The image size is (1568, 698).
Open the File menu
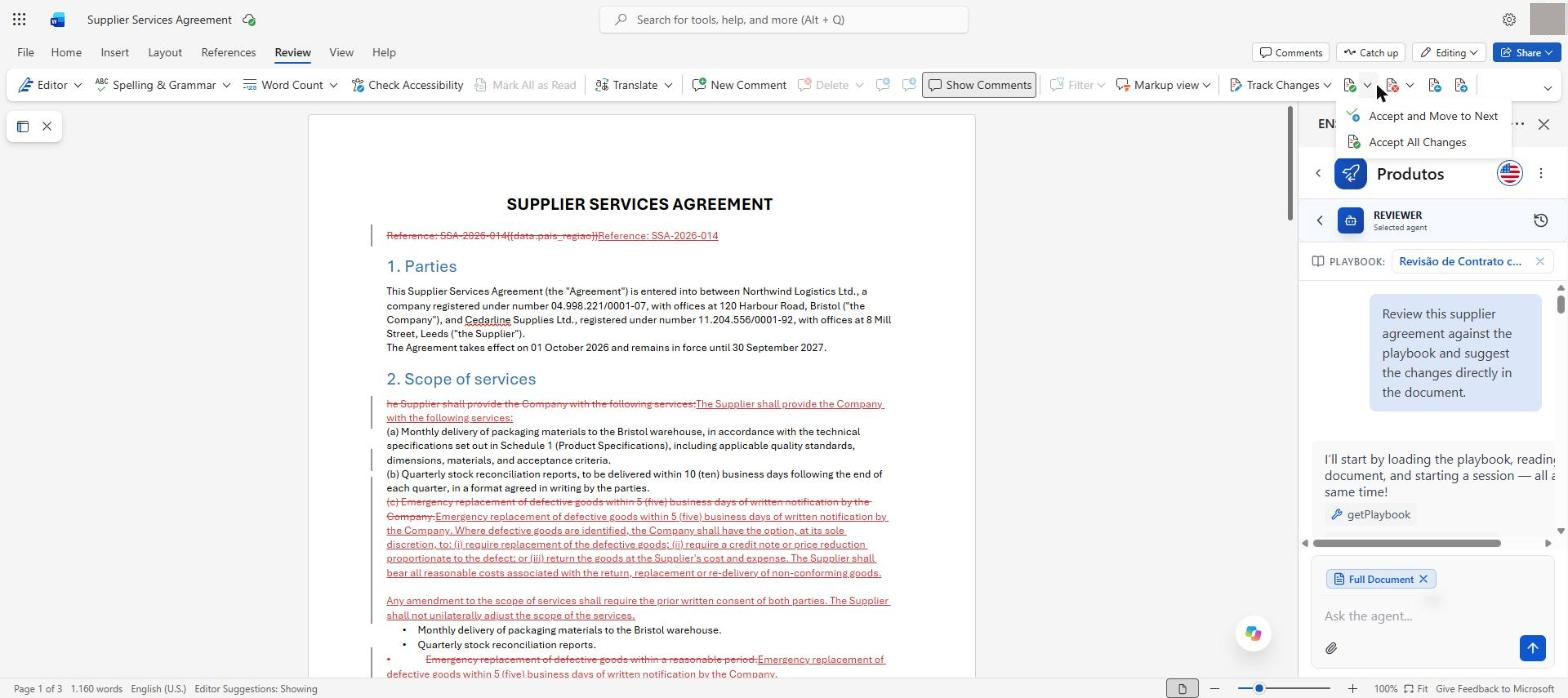click(x=25, y=52)
